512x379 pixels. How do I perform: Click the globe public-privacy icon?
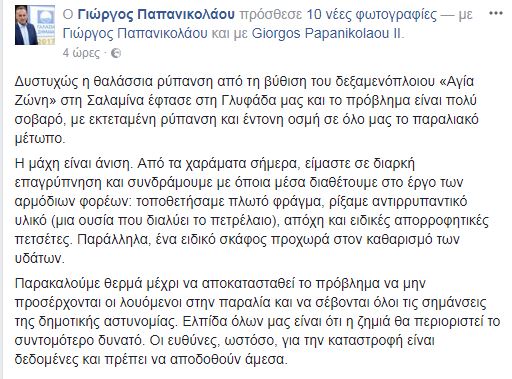pyautogui.click(x=116, y=53)
